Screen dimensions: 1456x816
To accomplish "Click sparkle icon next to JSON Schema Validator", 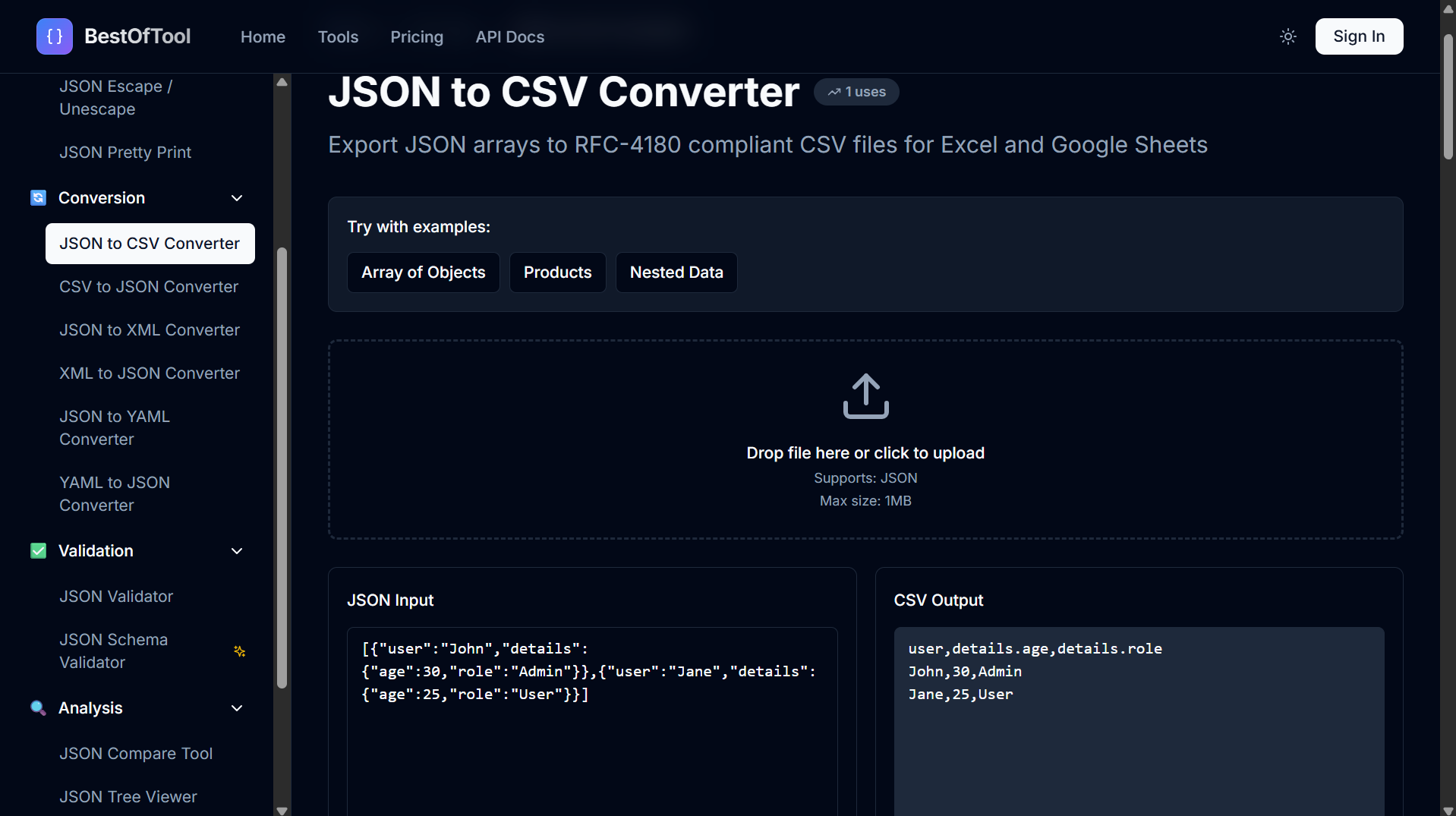I will tap(240, 651).
